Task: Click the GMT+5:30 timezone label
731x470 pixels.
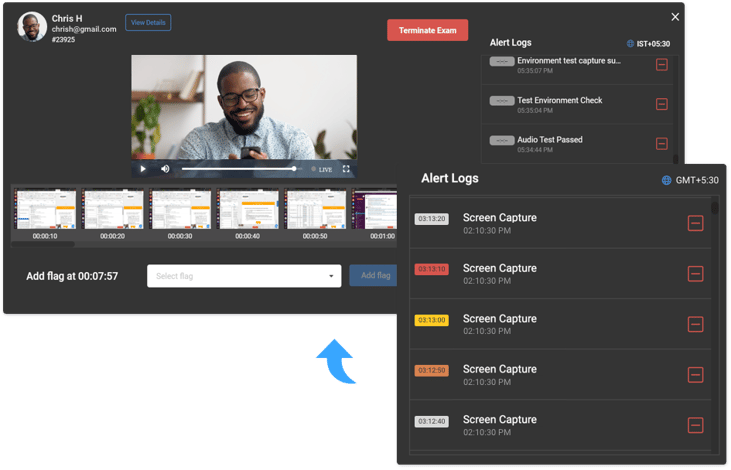Action: pos(697,180)
